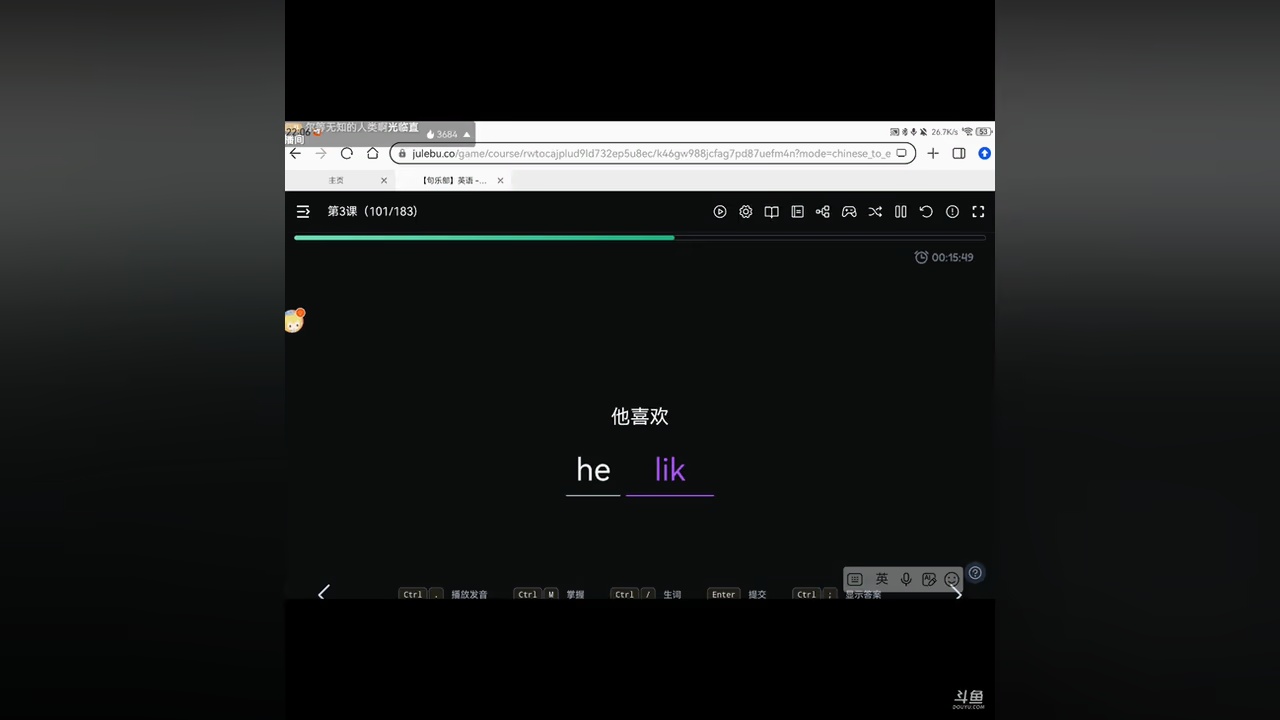The width and height of the screenshot is (1280, 720).
Task: Click 提交 submit button
Action: 737,594
